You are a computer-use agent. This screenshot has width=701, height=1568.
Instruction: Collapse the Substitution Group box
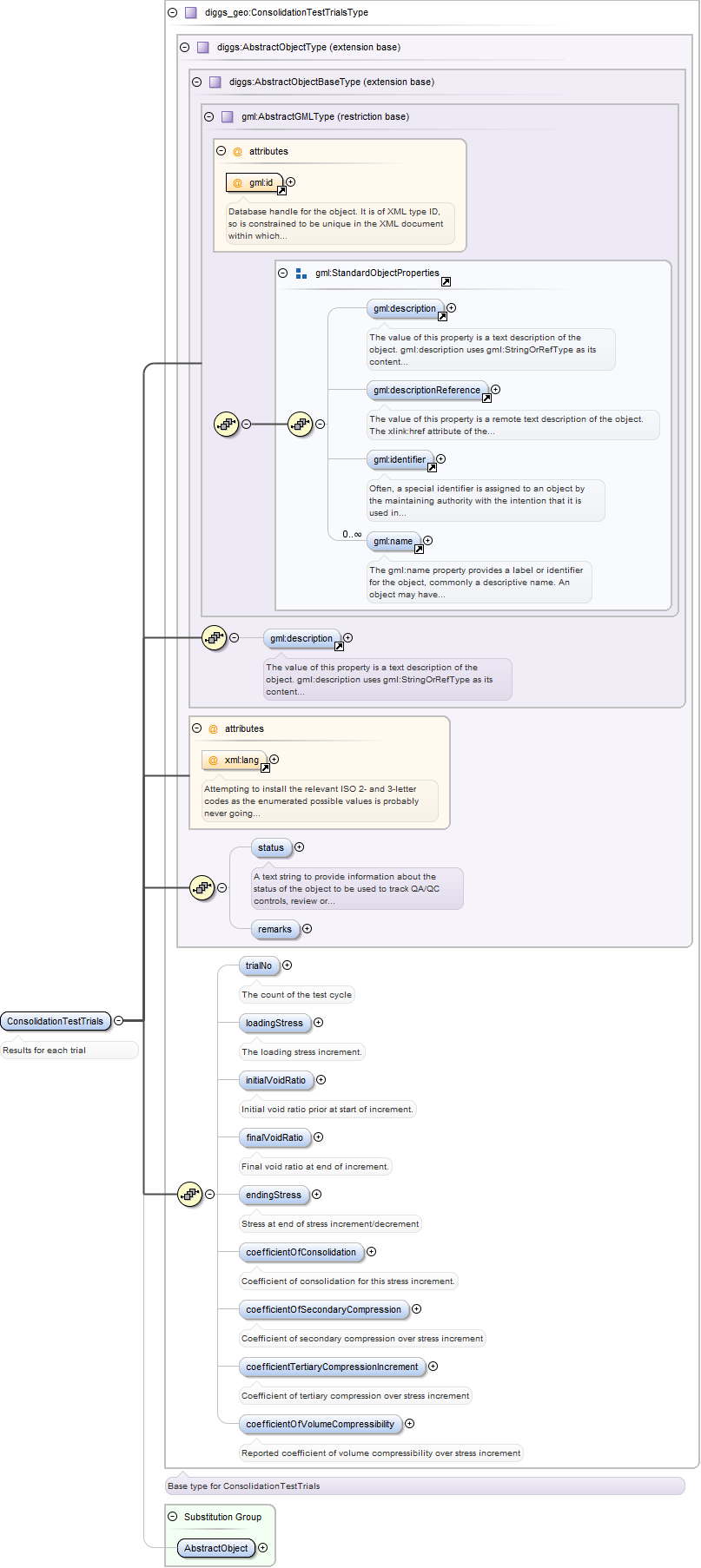[173, 1517]
